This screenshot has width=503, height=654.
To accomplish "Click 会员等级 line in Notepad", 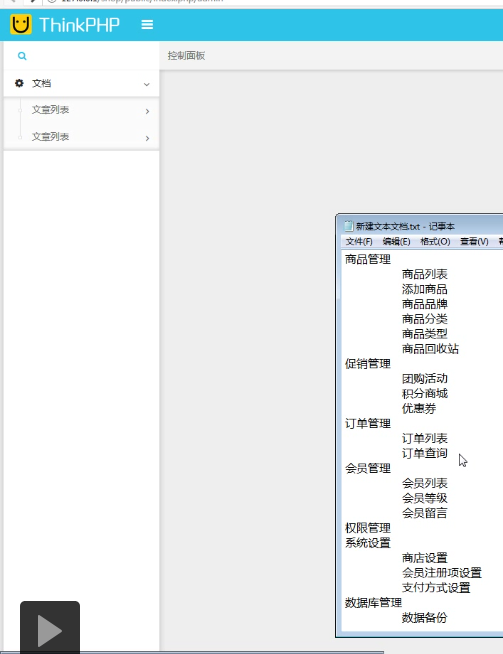I will (425, 498).
